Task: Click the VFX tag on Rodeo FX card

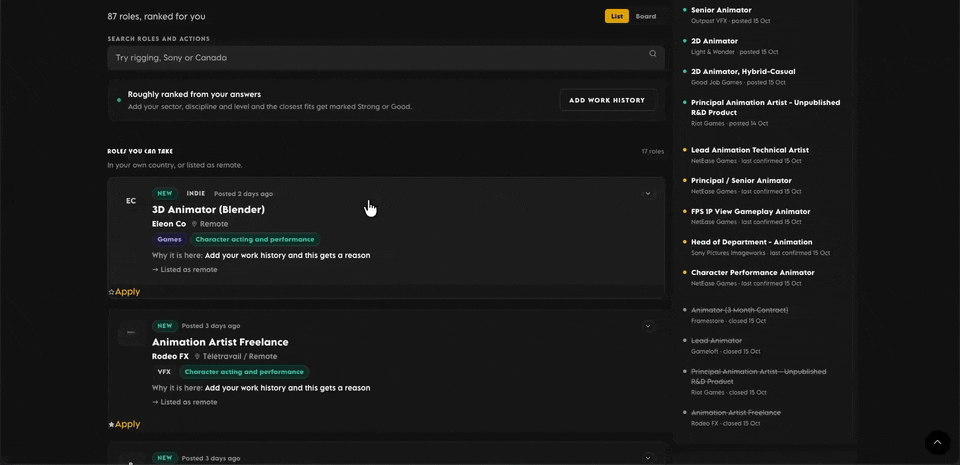Action: tap(164, 371)
